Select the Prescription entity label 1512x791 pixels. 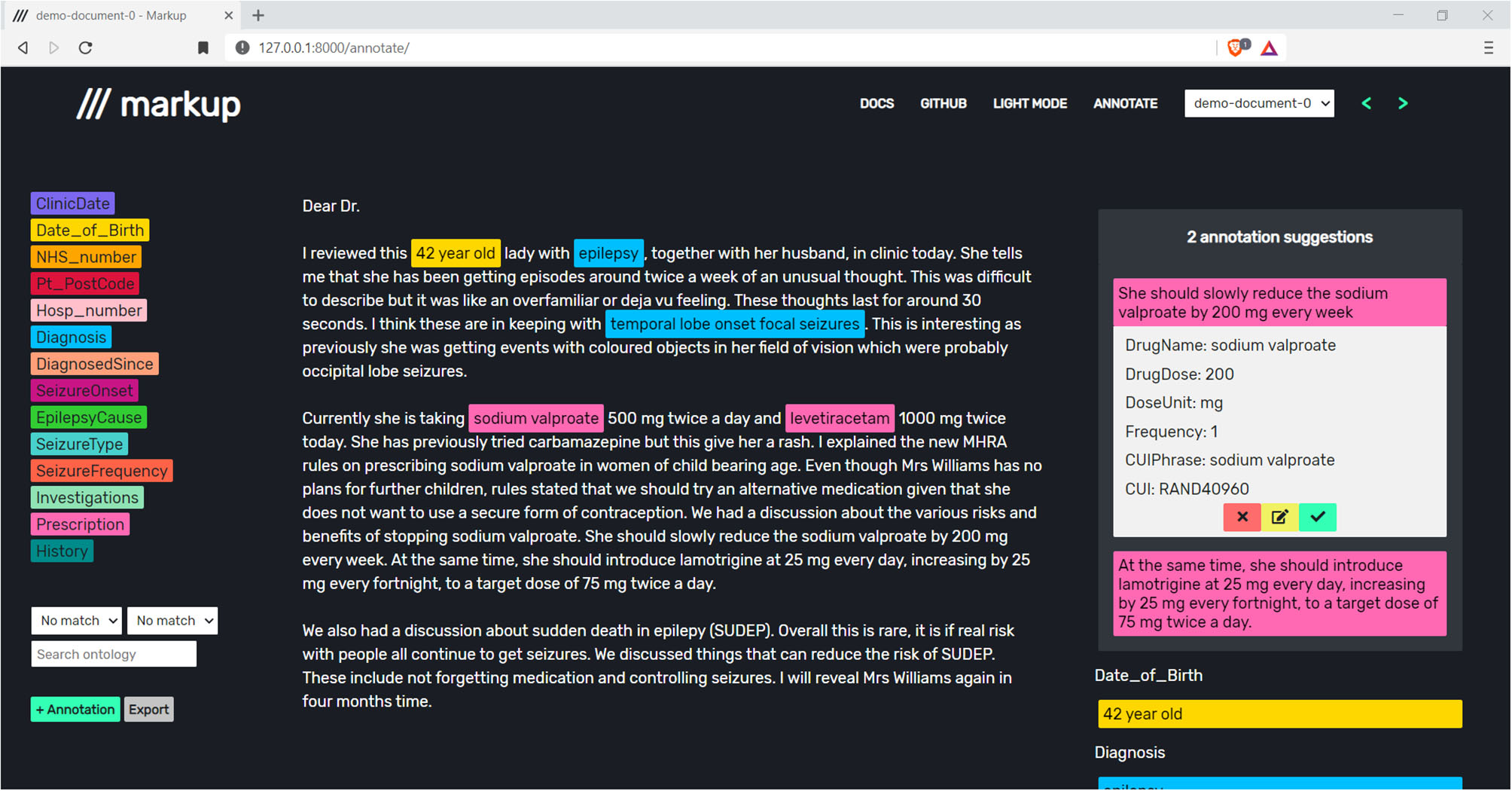click(x=80, y=524)
